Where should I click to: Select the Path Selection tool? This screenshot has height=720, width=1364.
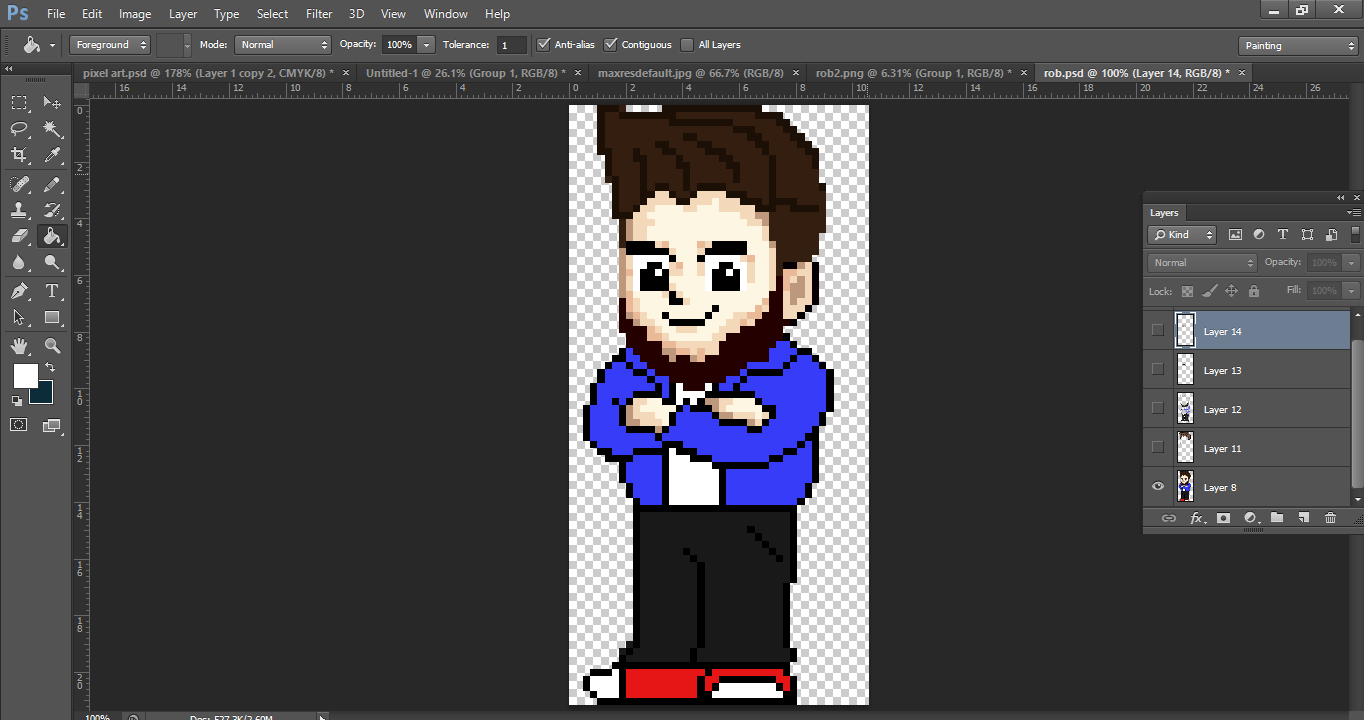tap(19, 317)
